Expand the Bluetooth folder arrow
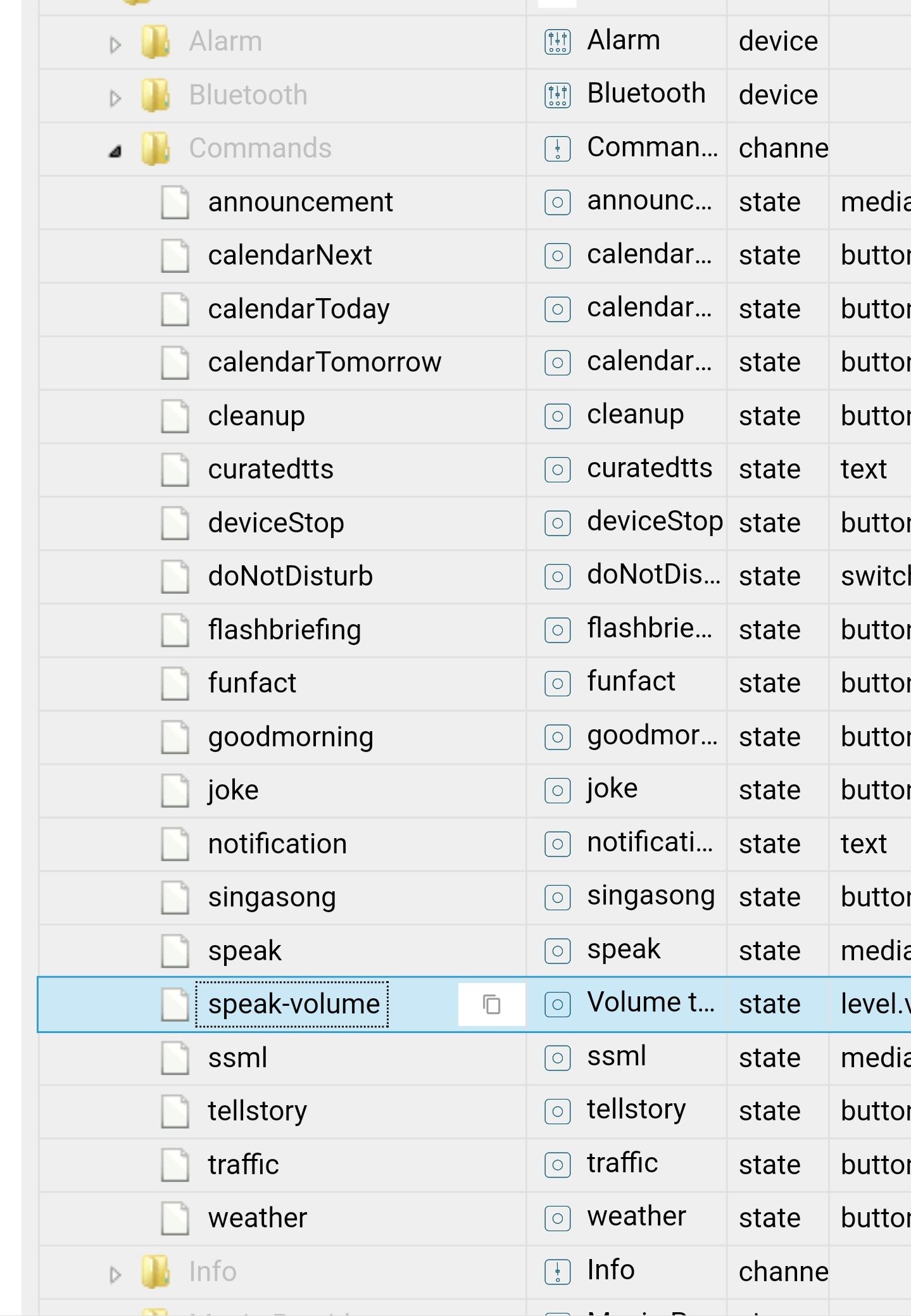 pyautogui.click(x=115, y=99)
